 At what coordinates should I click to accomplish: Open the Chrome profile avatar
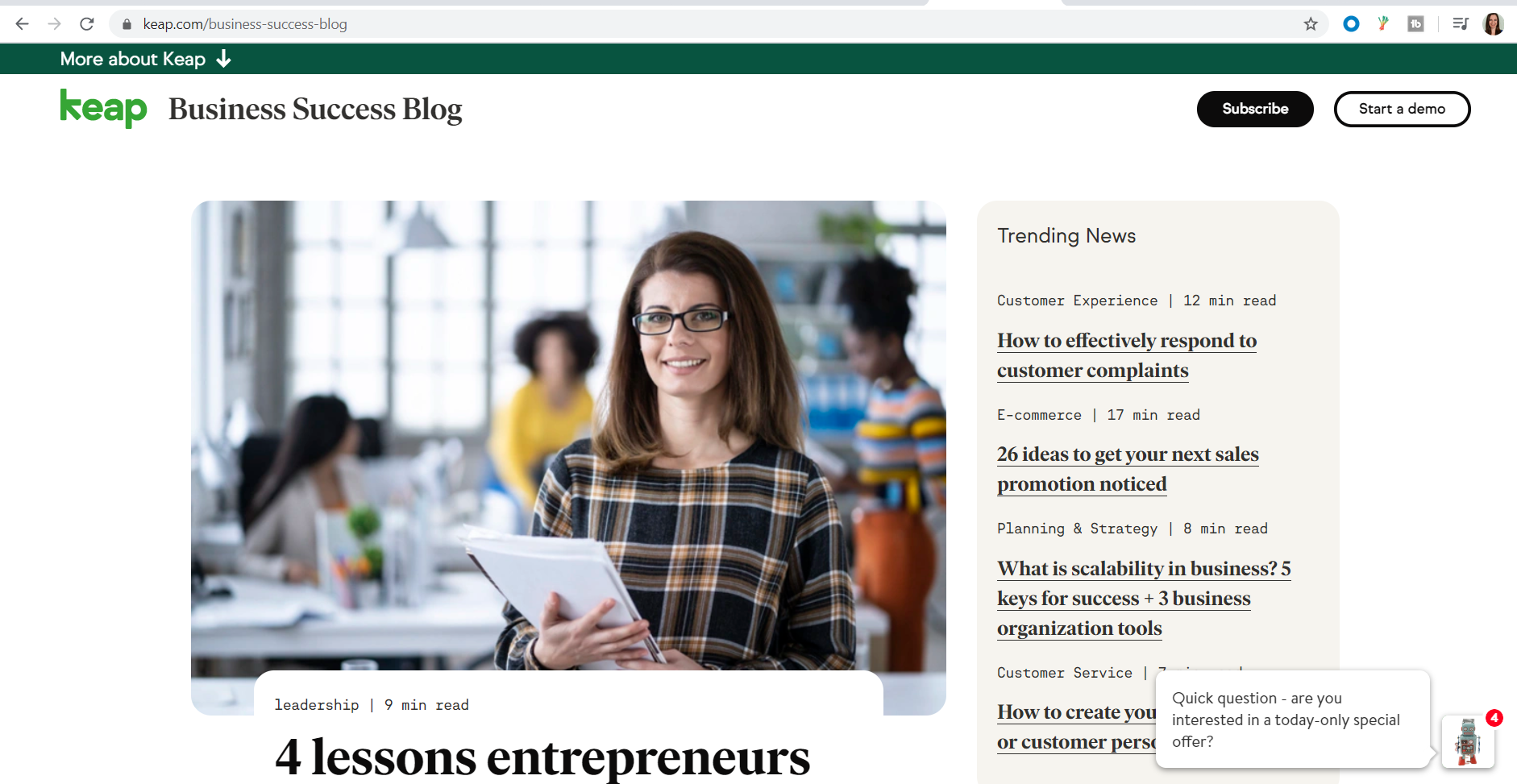[x=1493, y=24]
